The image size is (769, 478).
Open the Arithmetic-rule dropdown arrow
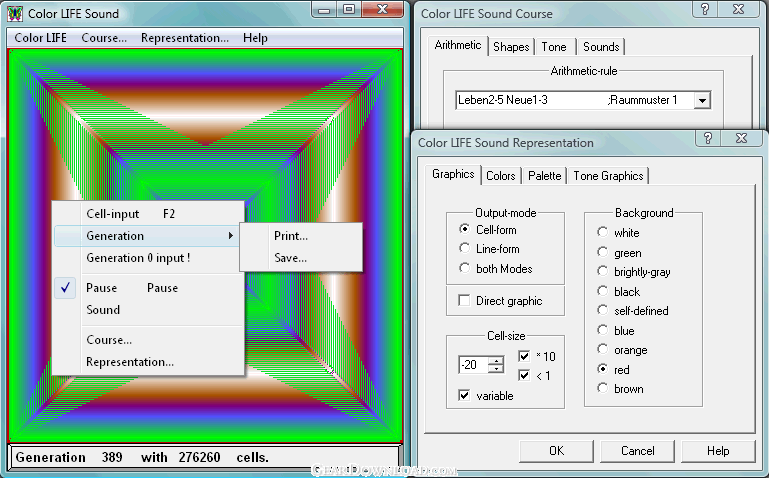coord(702,101)
